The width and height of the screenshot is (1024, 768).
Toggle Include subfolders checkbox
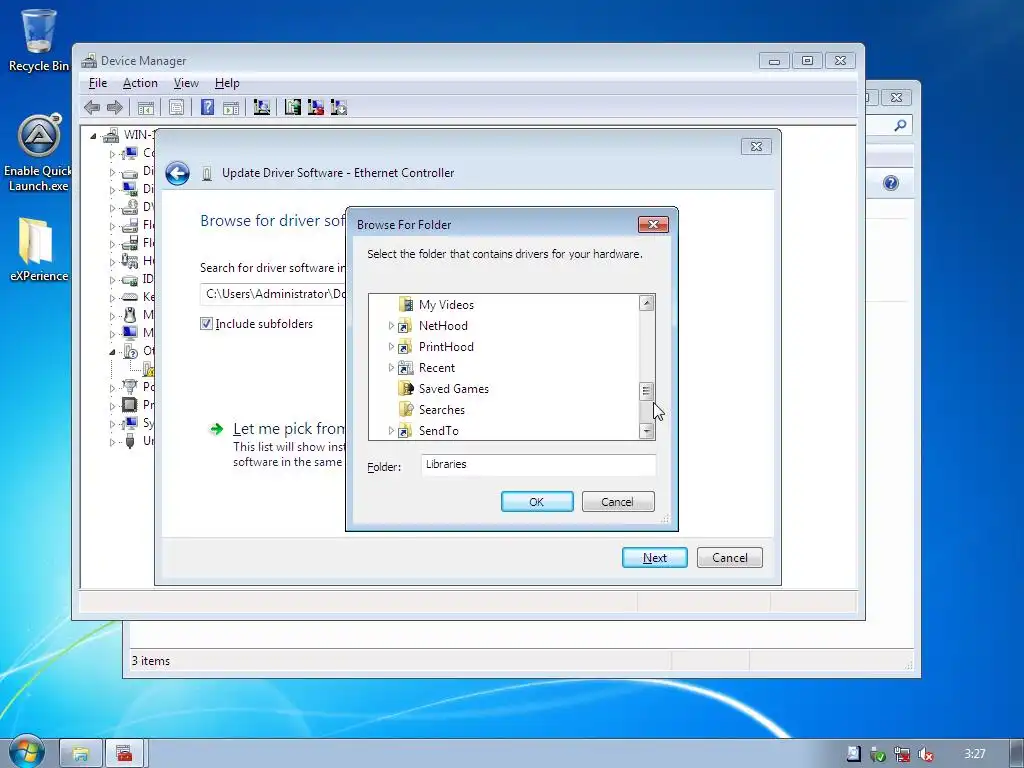pos(206,323)
